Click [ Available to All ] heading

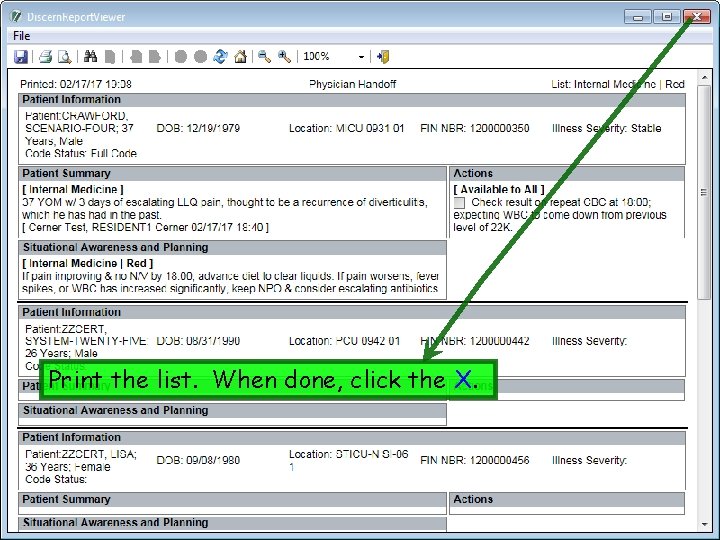[x=499, y=190]
